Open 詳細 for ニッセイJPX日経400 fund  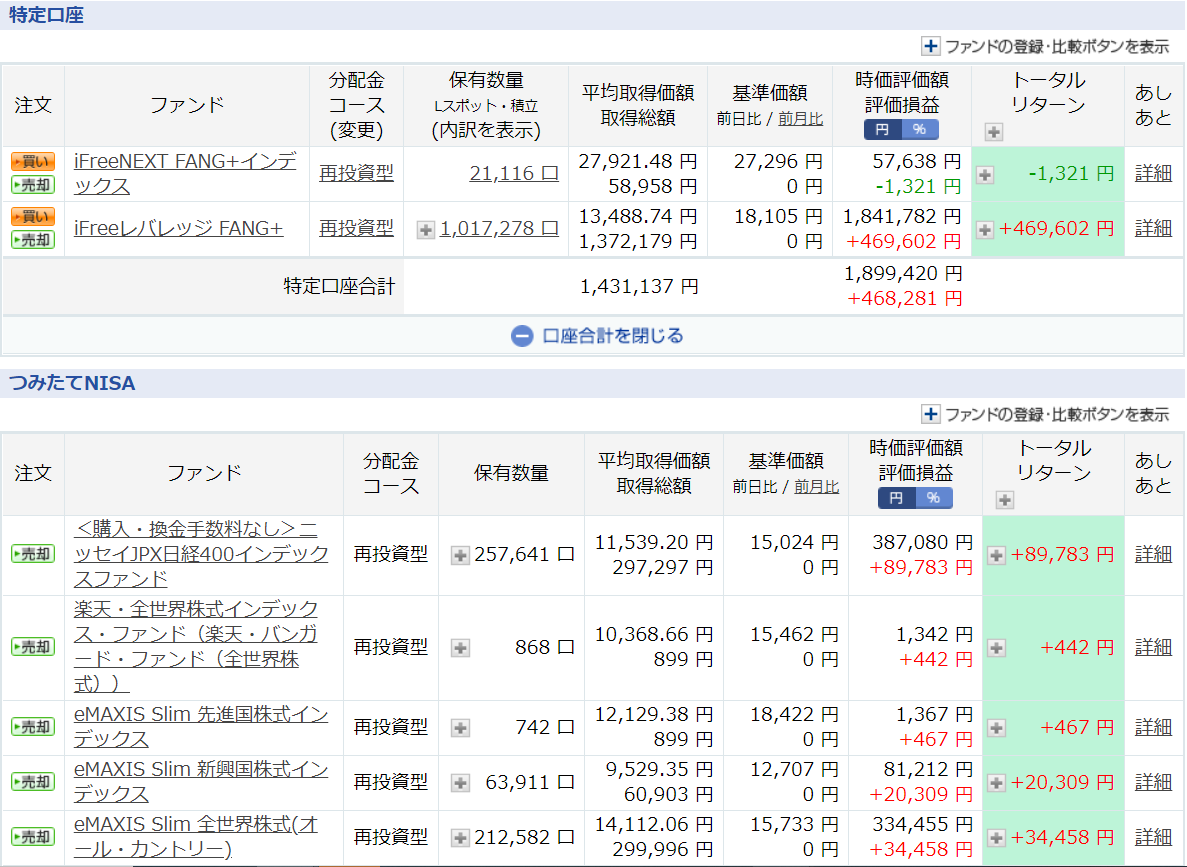point(1153,554)
